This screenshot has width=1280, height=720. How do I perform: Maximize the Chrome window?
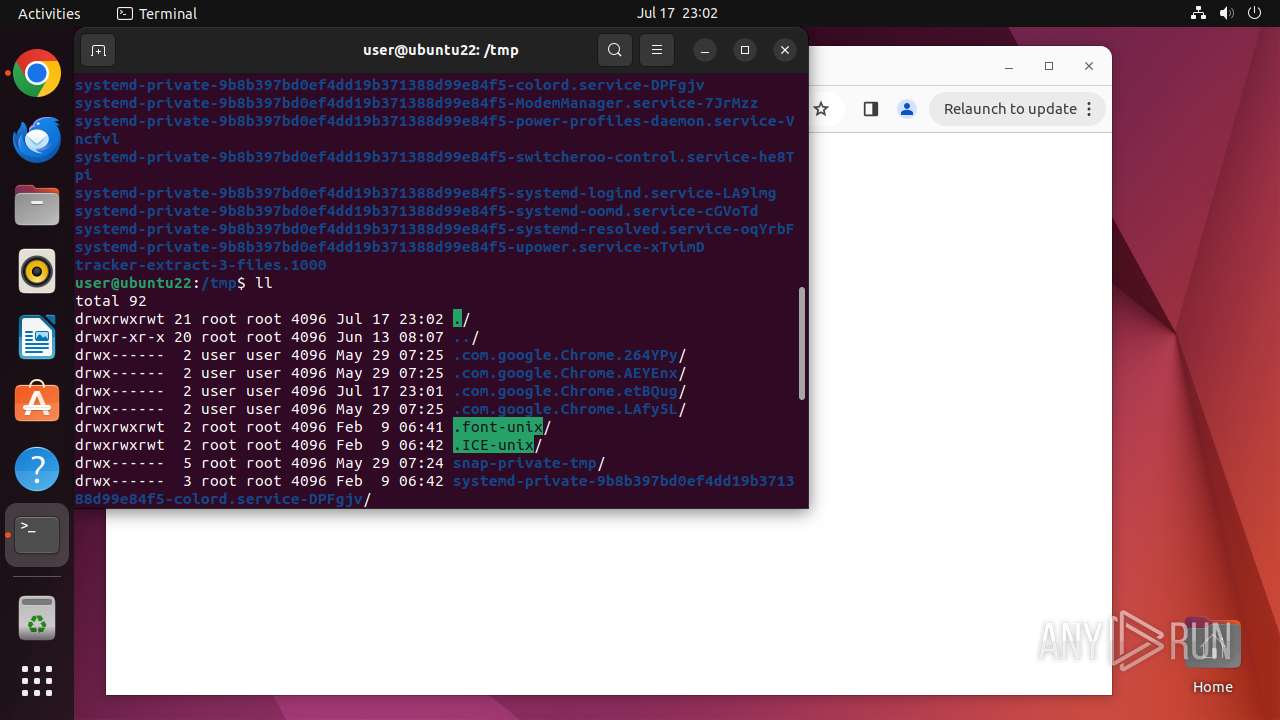(x=1049, y=66)
